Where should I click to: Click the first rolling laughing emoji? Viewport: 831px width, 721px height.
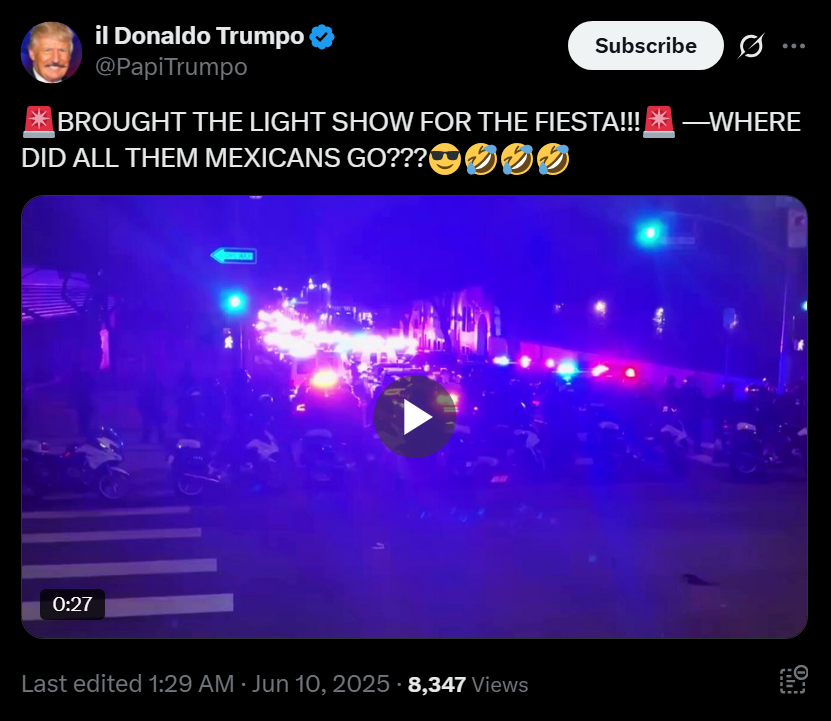(x=481, y=159)
